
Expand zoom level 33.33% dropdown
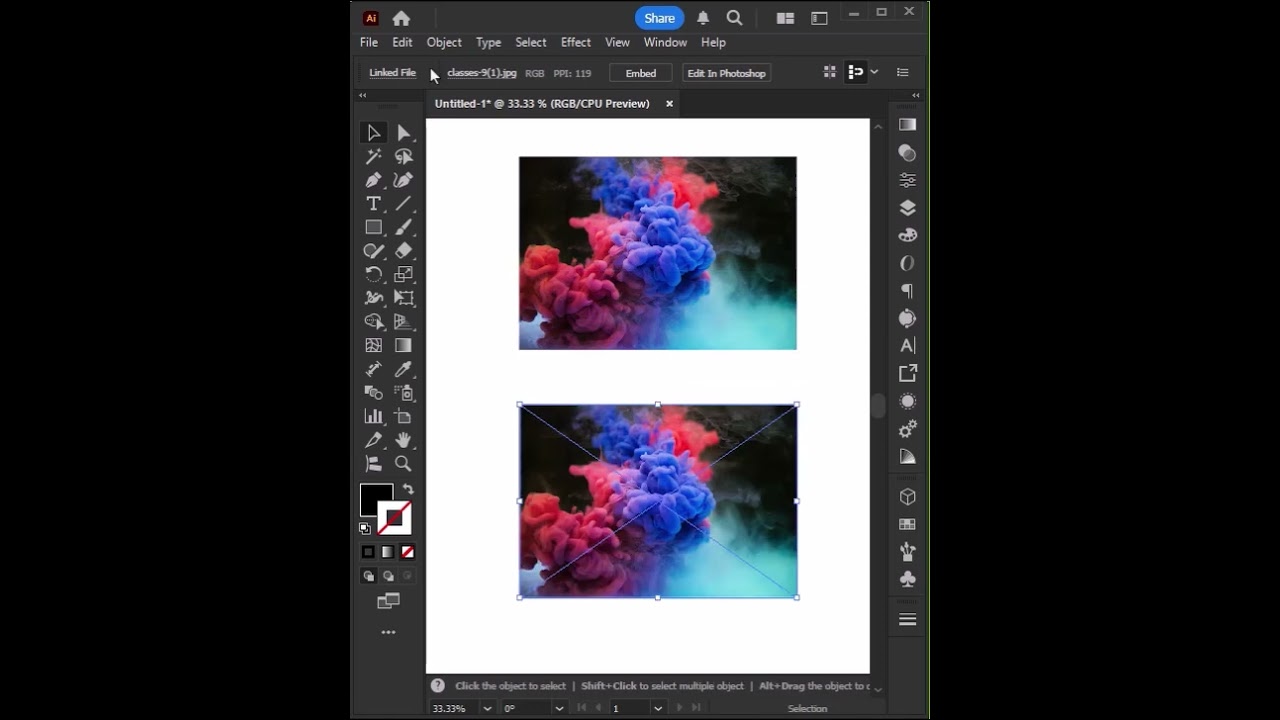(x=487, y=708)
